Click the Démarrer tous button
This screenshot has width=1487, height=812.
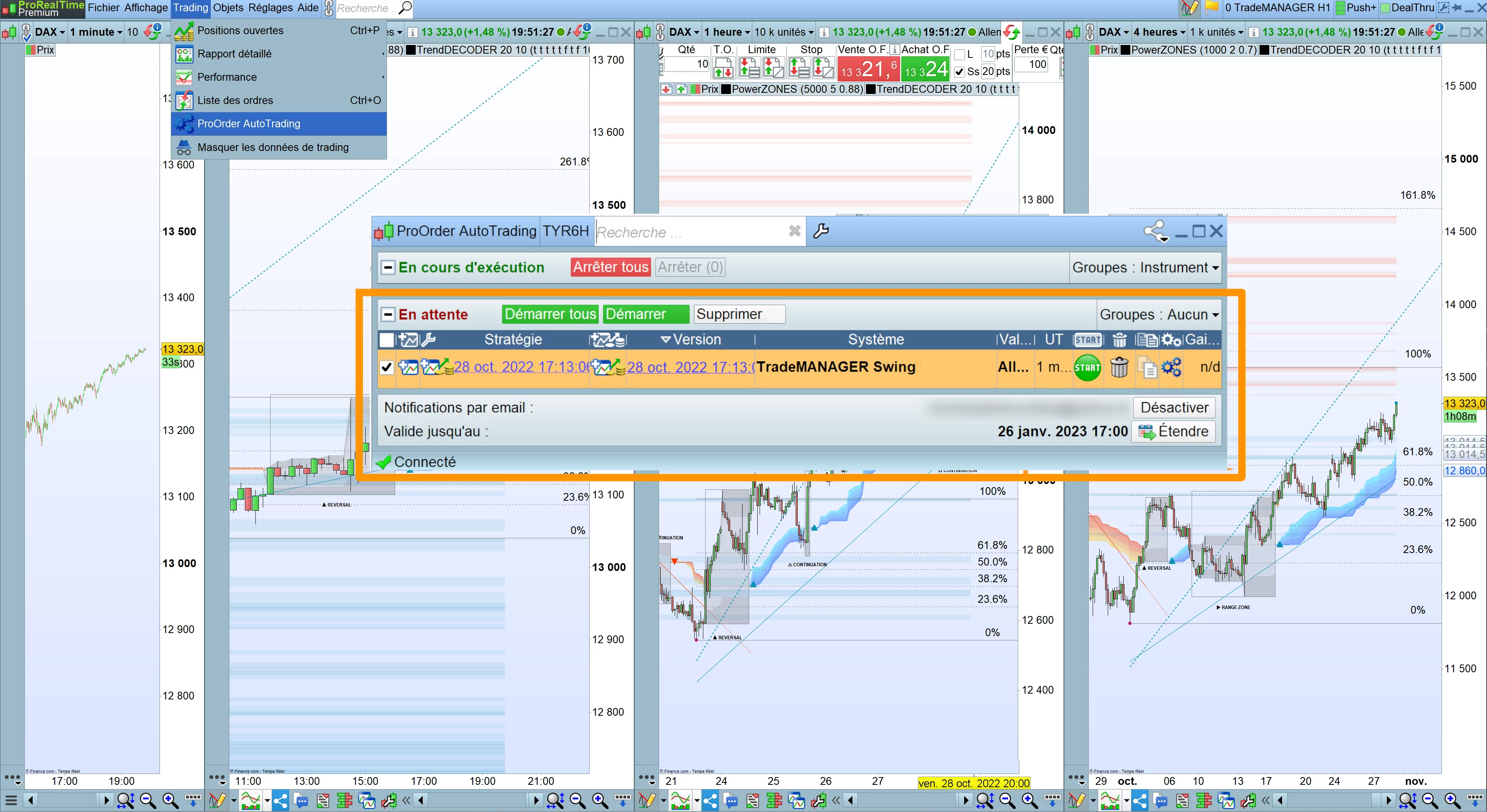click(x=550, y=314)
